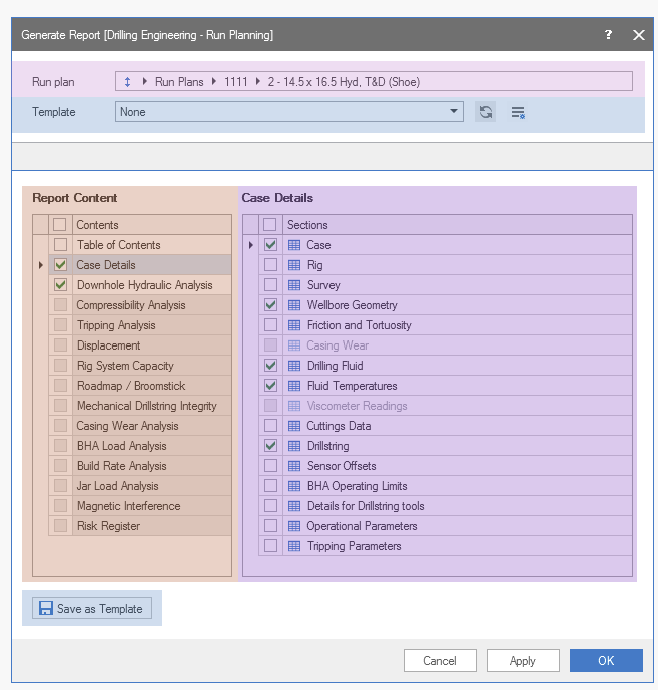Viewport: 658px width, 690px height.
Task: Click the table icon beside Drillstring
Action: tap(294, 446)
